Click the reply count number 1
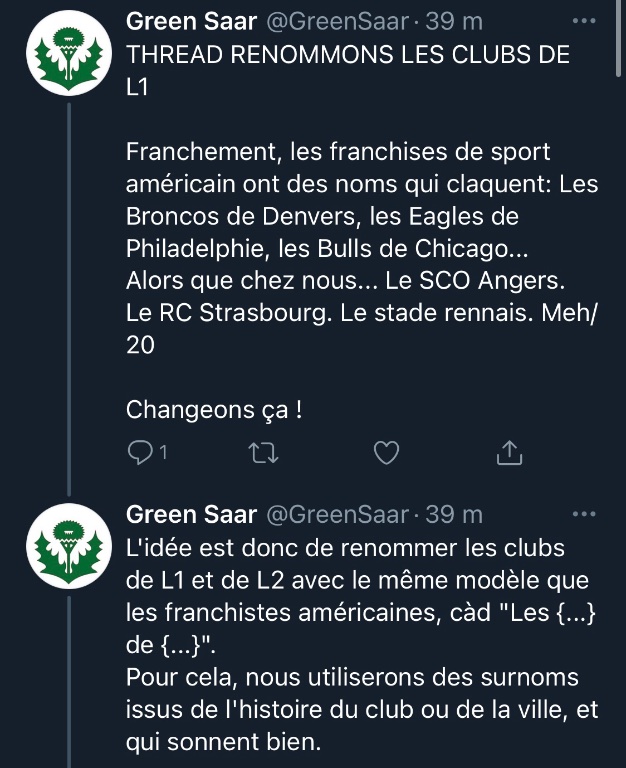Screen dimensions: 626x768 [x=164, y=452]
